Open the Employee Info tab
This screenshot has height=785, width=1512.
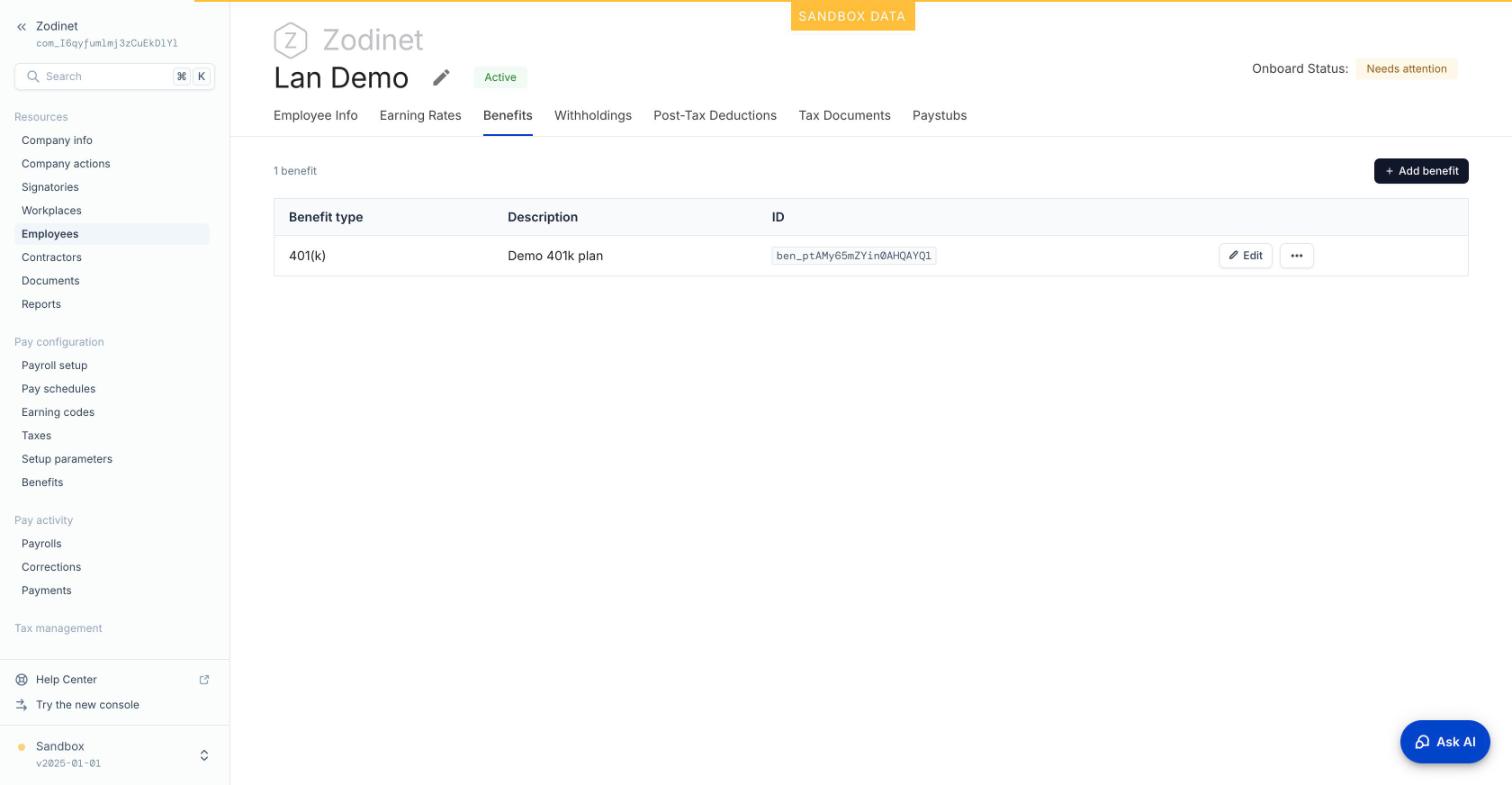(x=315, y=116)
